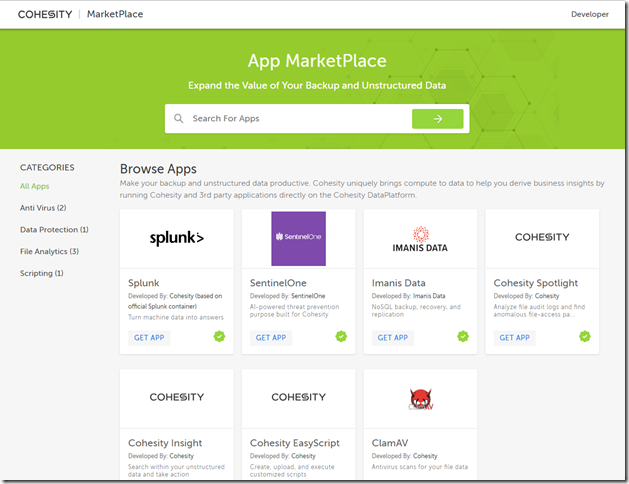Open the SentinelOne app title
Viewport: 629px width, 484px height.
point(278,283)
